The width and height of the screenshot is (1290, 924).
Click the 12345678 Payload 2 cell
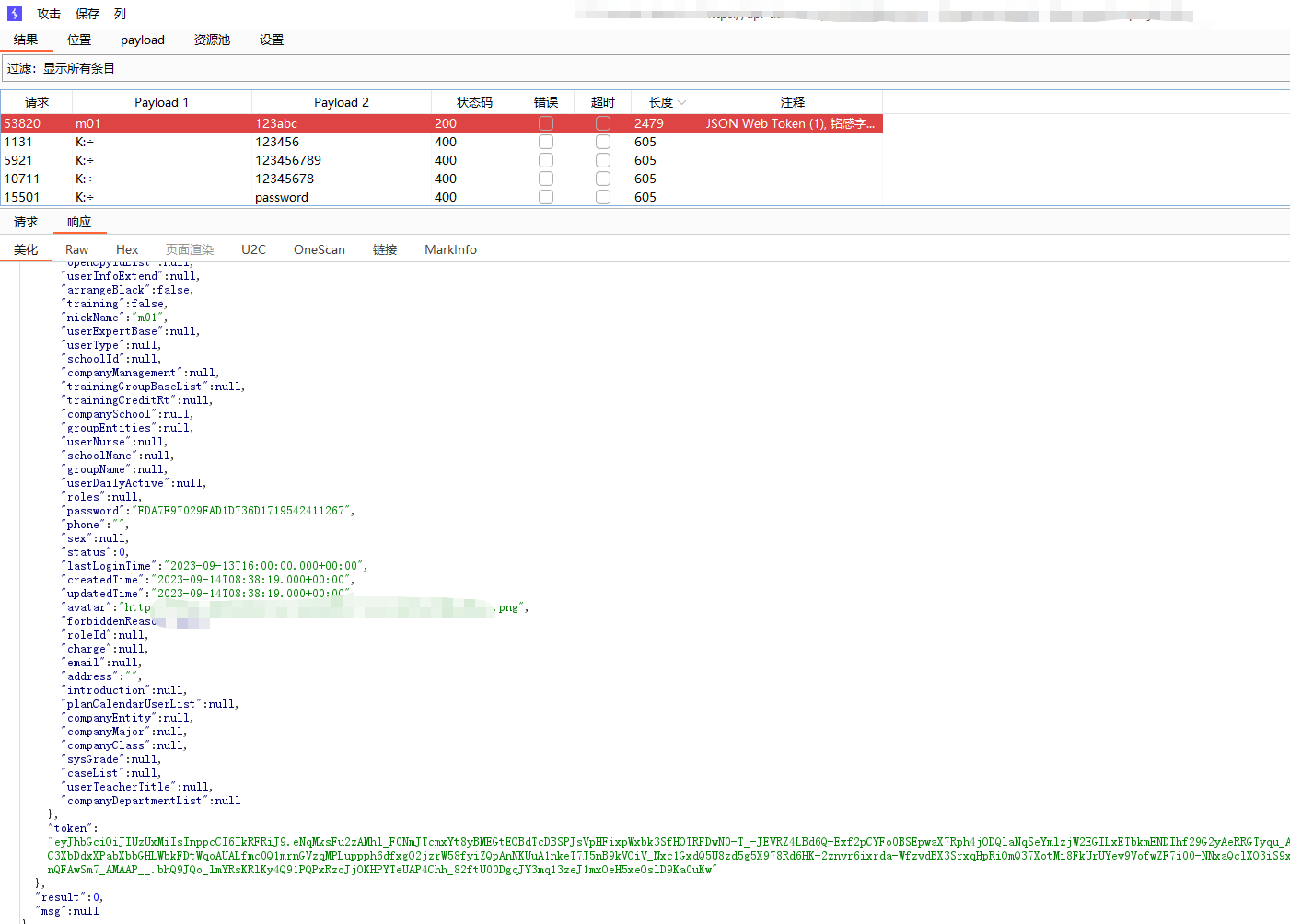(342, 179)
